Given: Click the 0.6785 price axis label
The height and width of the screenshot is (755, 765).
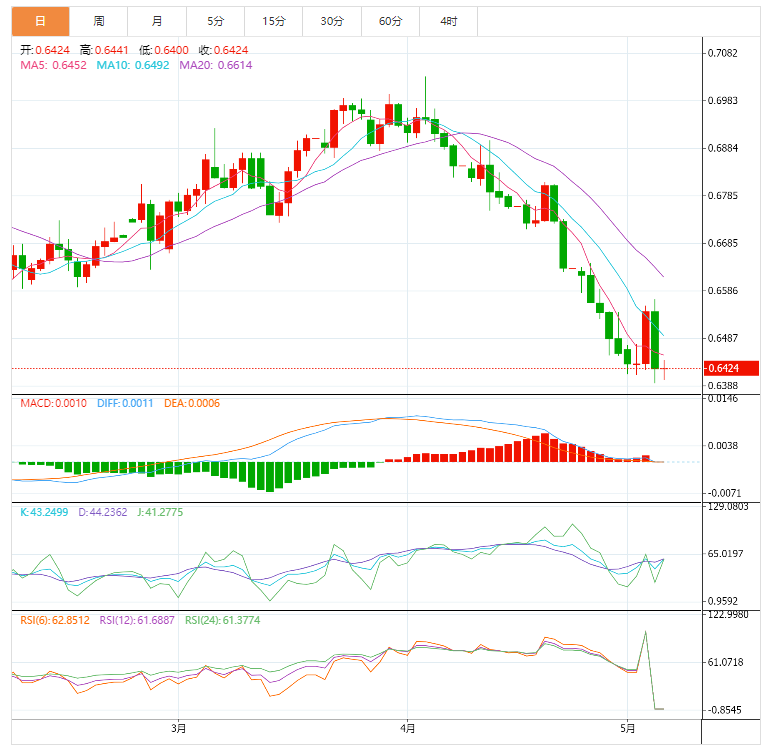Looking at the screenshot, I should coord(723,196).
